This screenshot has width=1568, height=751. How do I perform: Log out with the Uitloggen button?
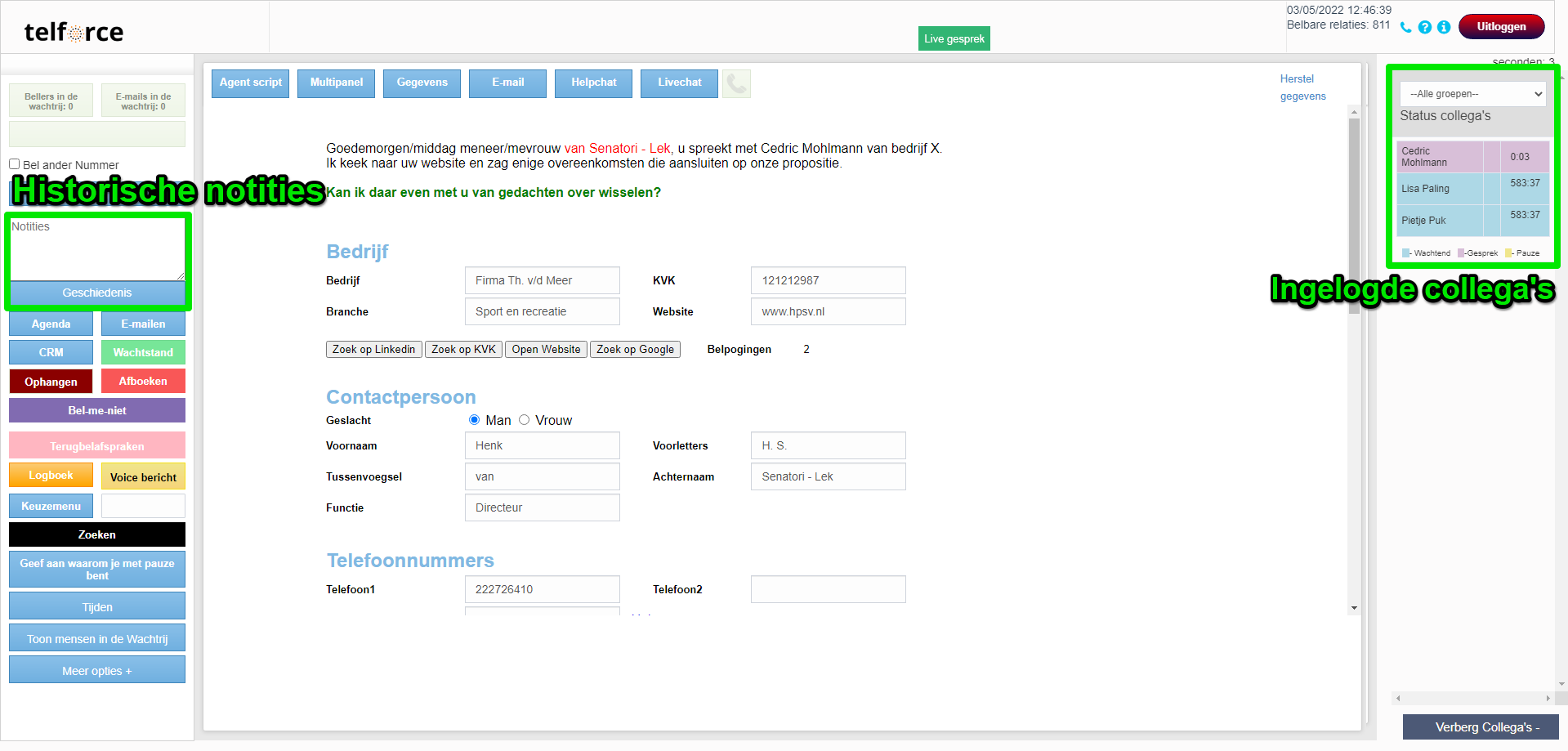[x=1500, y=27]
